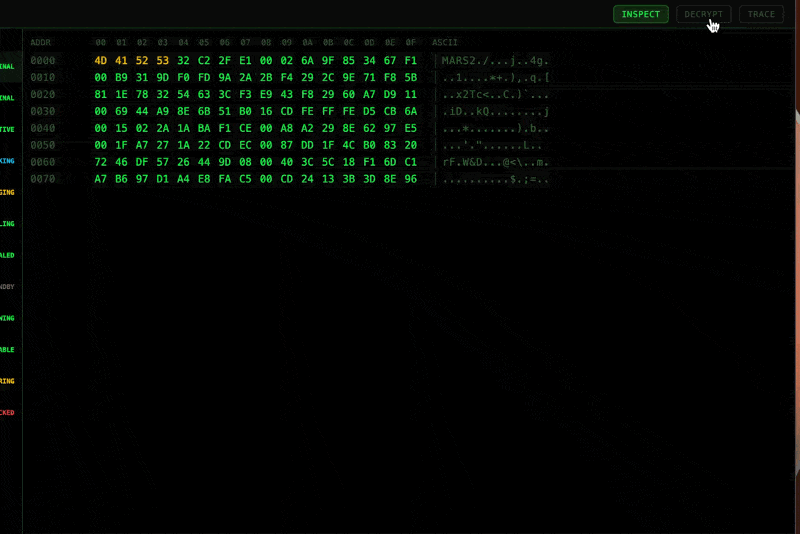800x534 pixels.
Task: Click byte EC in row 0050
Action: [245, 145]
